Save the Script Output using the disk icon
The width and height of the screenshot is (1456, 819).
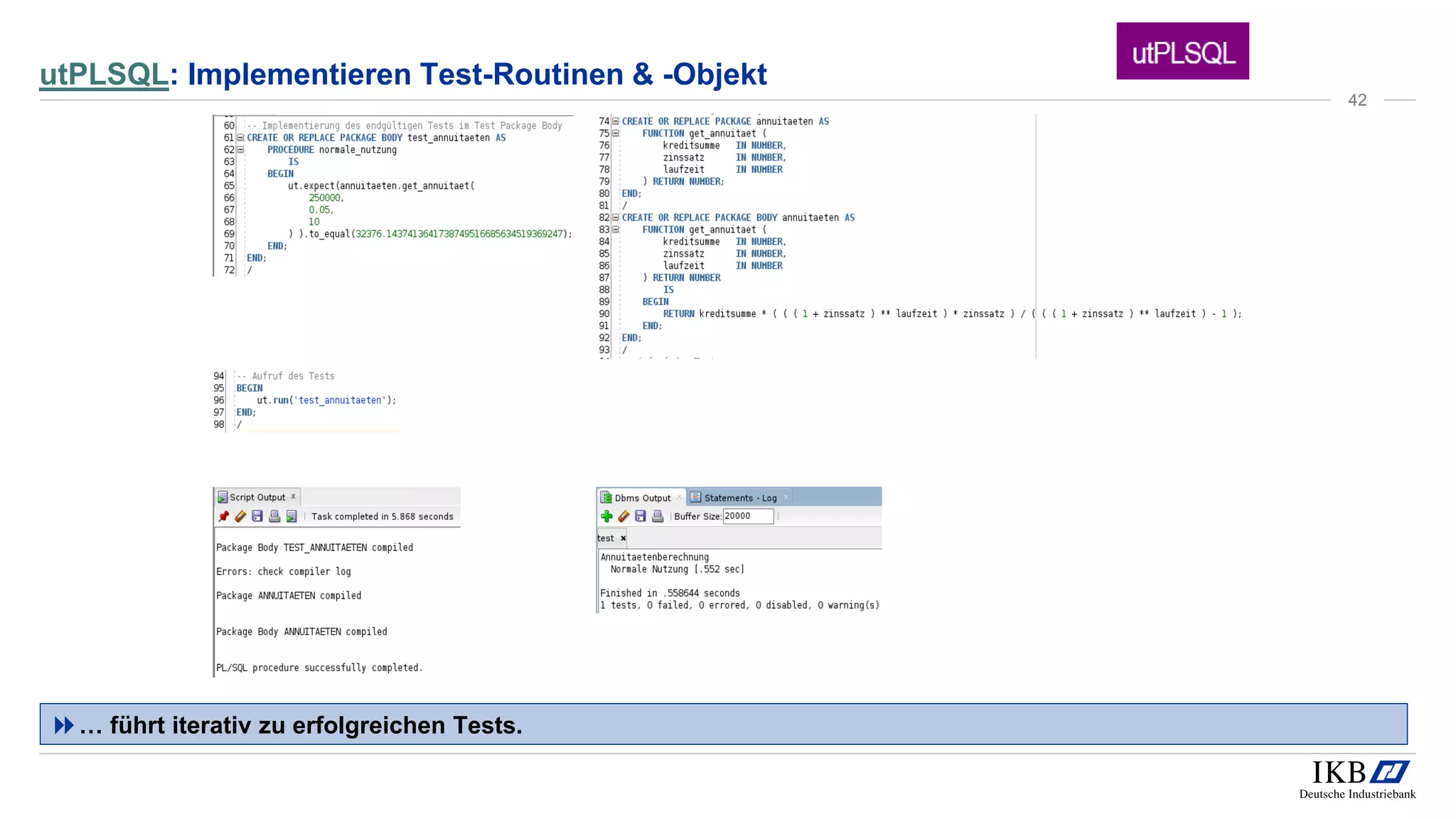(257, 517)
